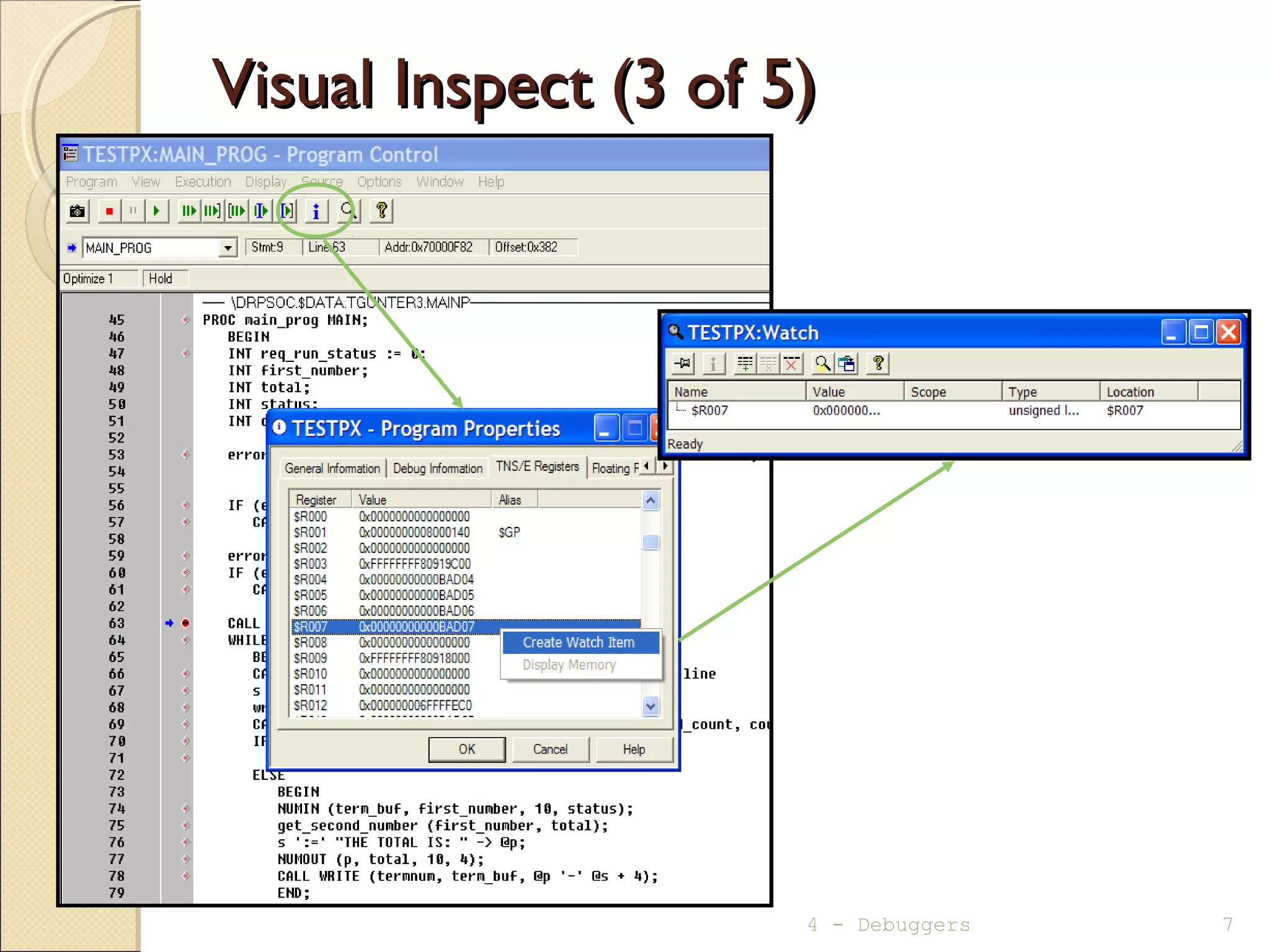Toggle breakpoint diamond on line 74

pyautogui.click(x=185, y=808)
